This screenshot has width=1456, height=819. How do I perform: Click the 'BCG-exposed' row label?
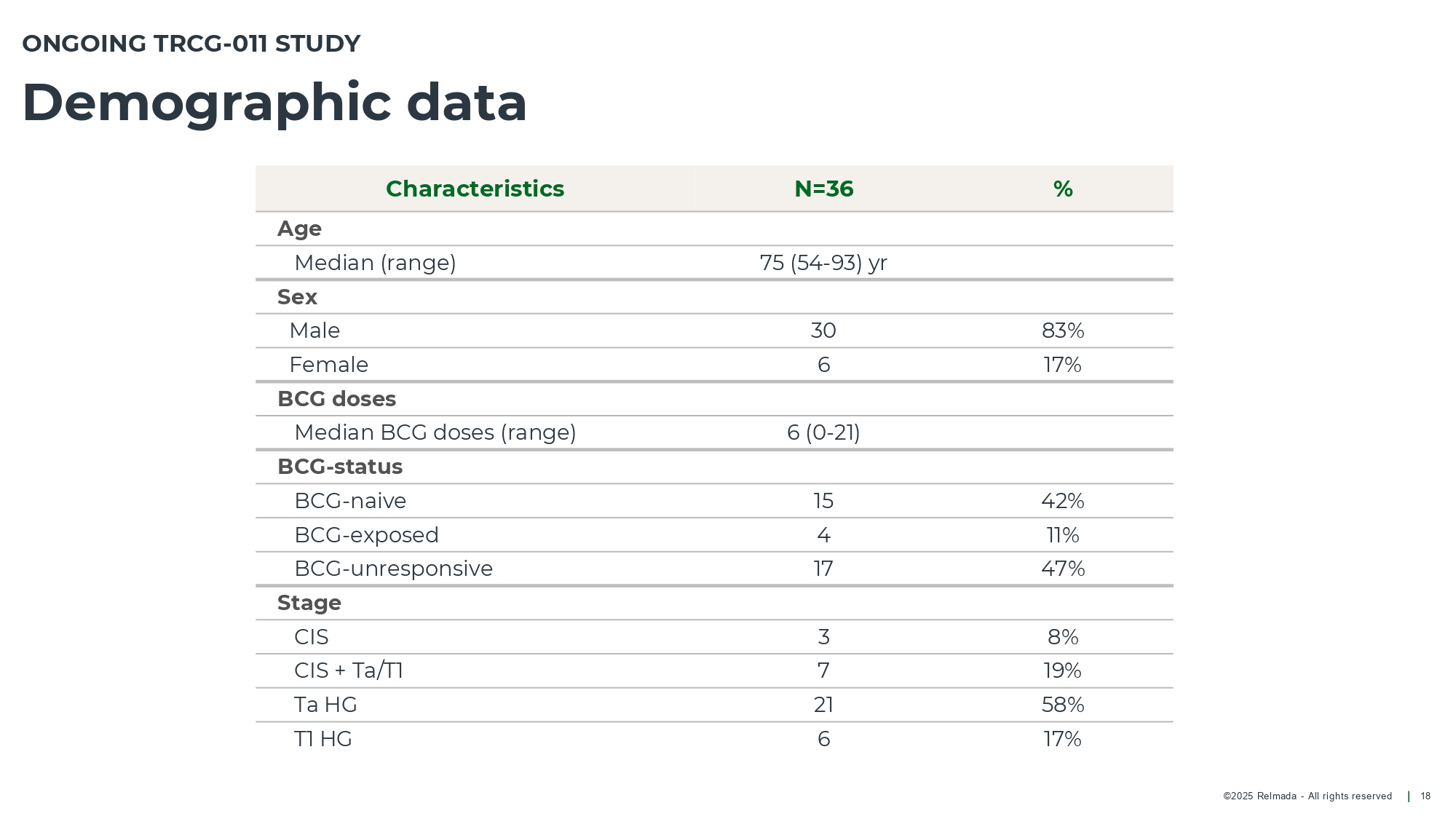[x=366, y=535]
